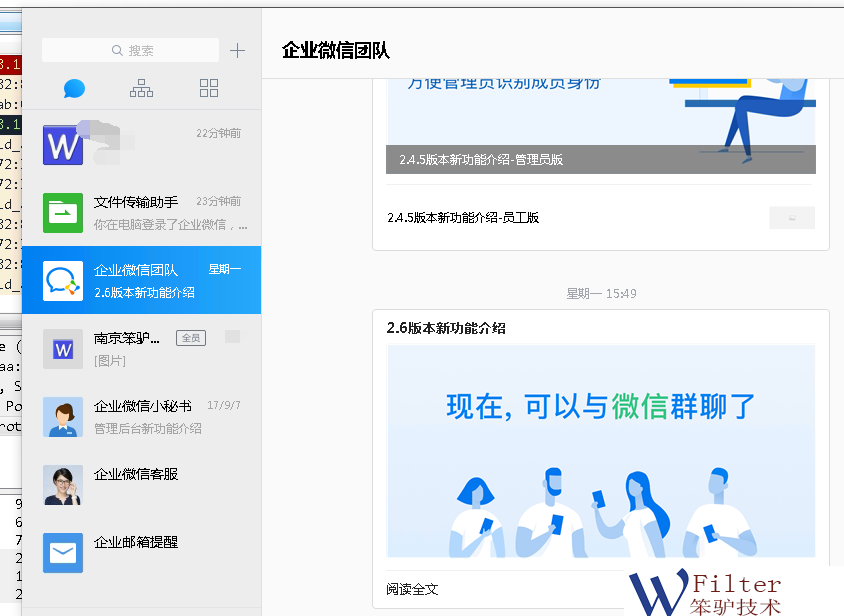
Task: Switch to the organization contacts icon
Action: point(141,89)
